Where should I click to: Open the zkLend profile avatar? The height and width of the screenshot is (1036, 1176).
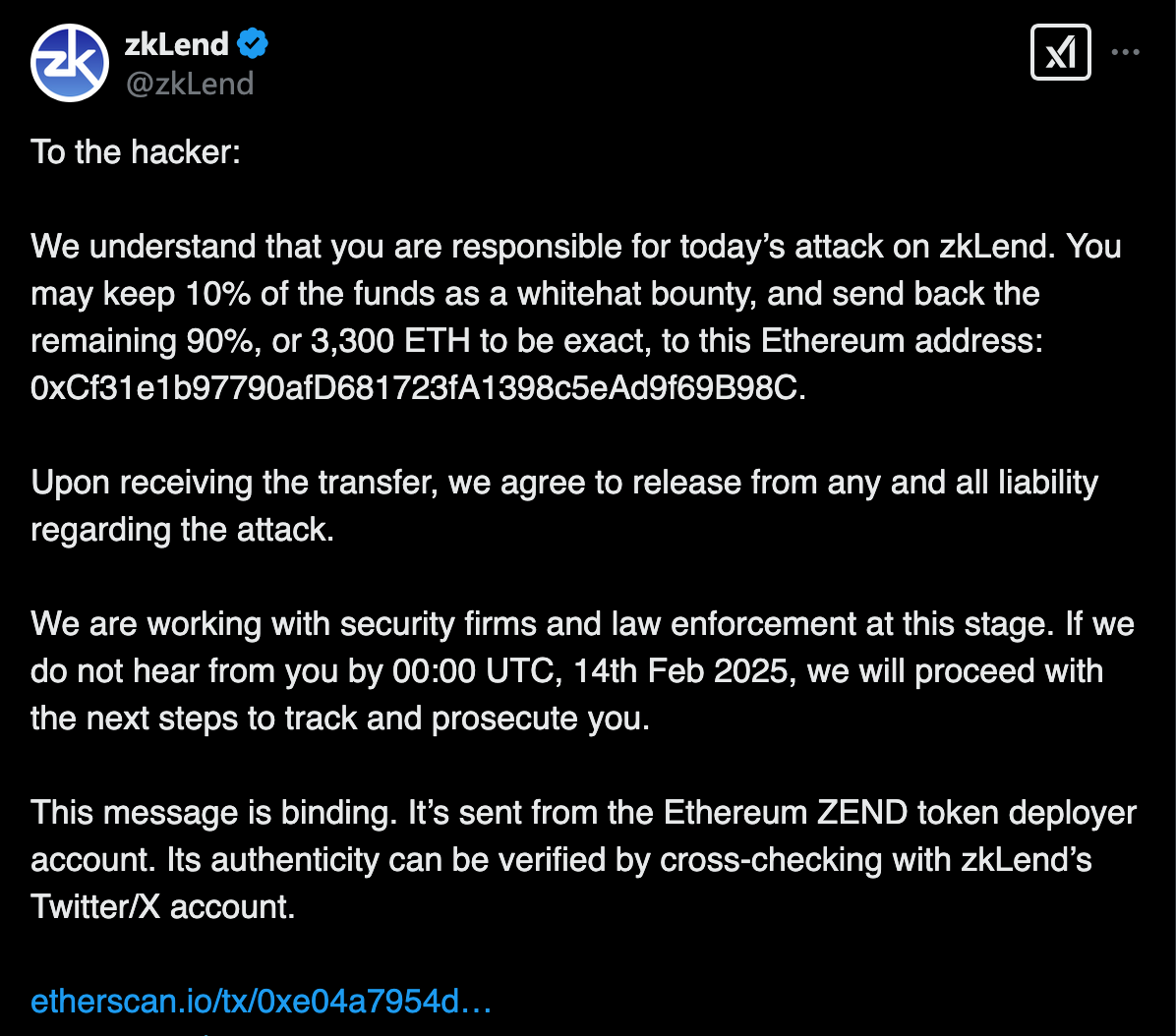point(70,63)
